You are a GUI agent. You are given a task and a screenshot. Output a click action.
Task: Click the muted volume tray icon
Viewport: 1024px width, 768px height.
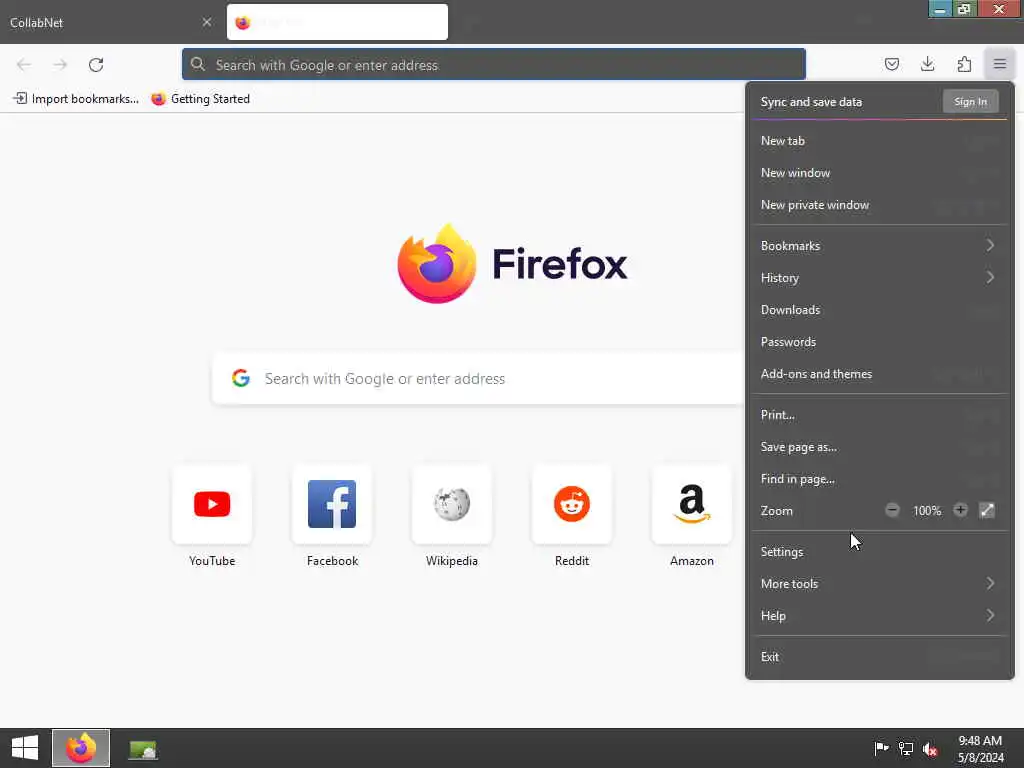[930, 748]
